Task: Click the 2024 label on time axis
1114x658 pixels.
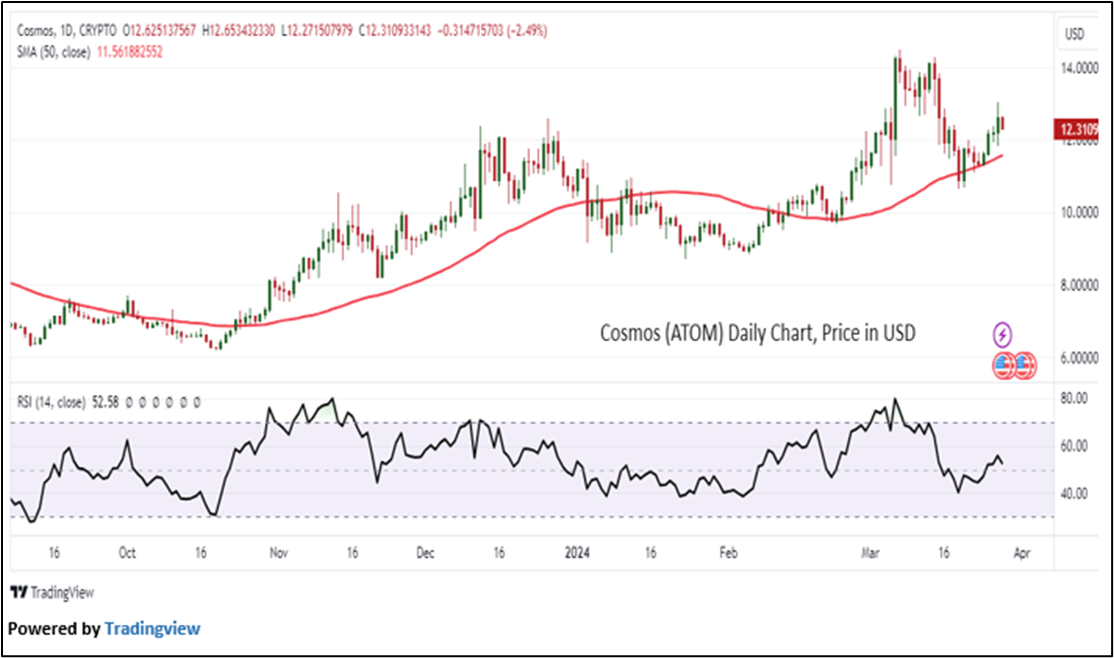Action: coord(577,553)
